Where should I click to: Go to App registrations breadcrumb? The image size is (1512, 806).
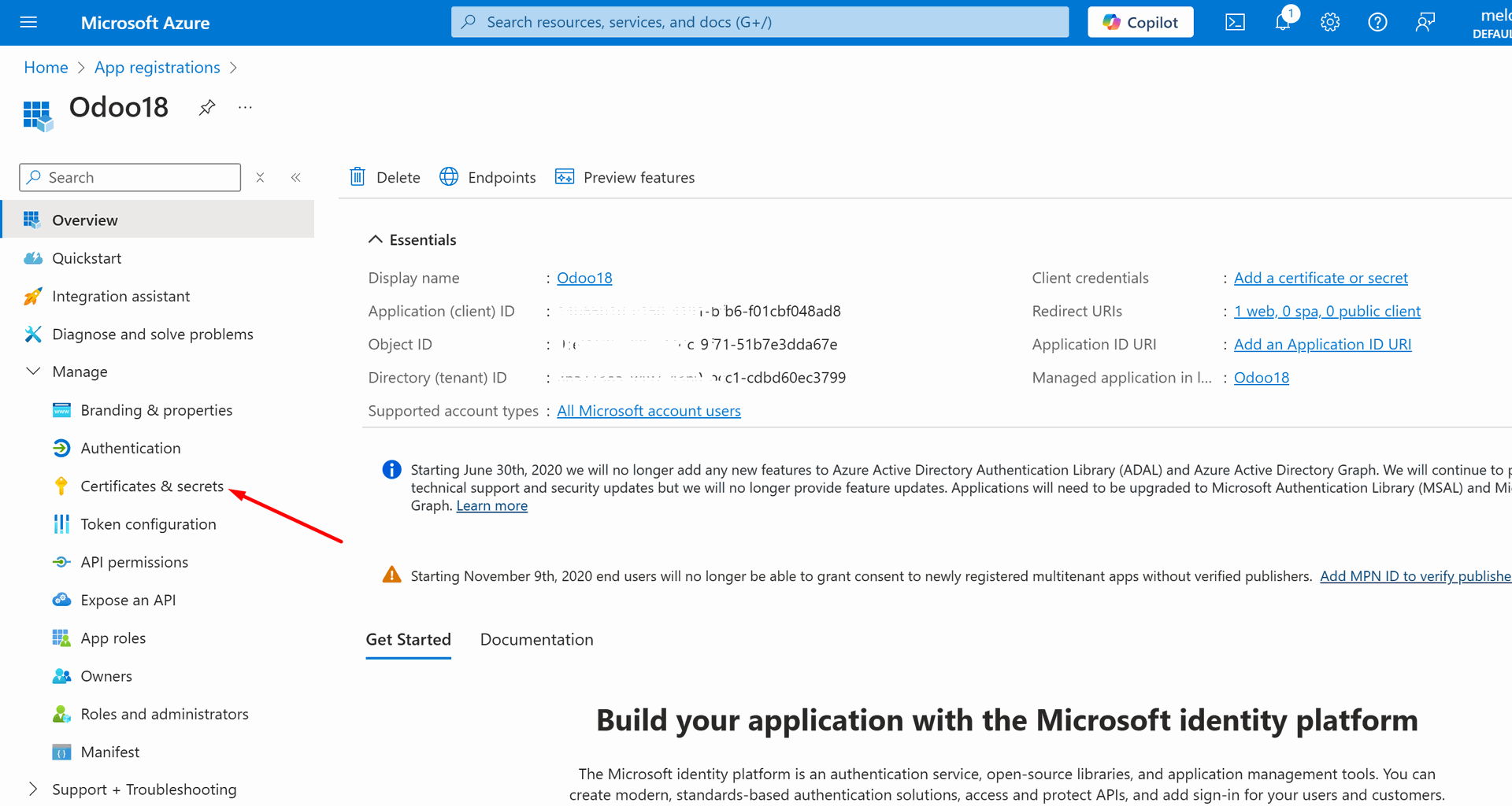(157, 68)
